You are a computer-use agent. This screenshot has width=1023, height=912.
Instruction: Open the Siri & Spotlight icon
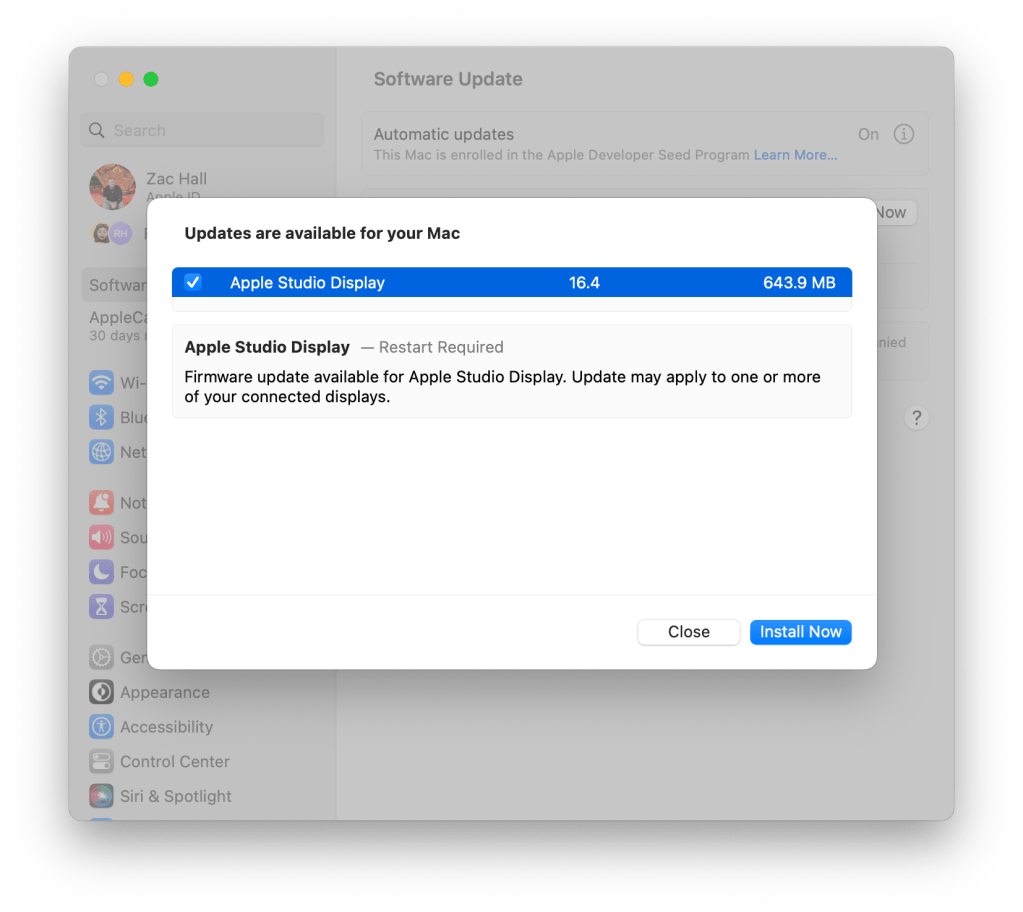[x=101, y=796]
